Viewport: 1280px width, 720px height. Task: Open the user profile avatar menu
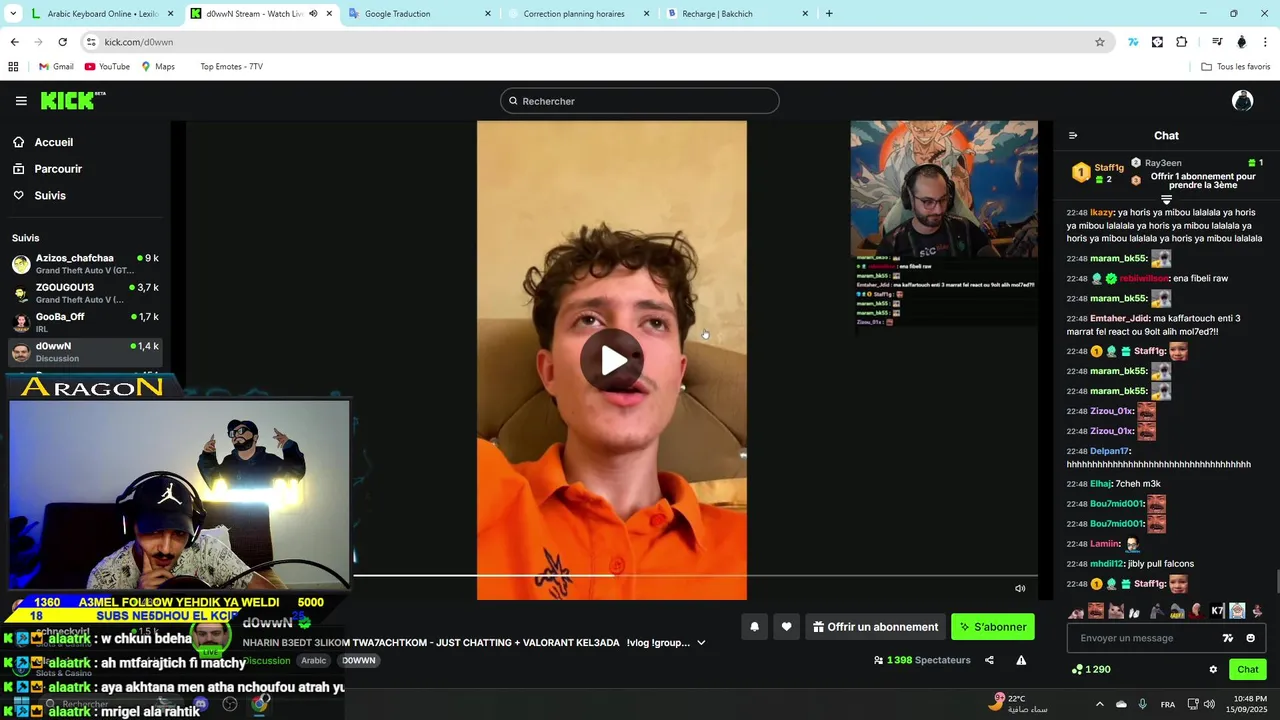pyautogui.click(x=1242, y=100)
